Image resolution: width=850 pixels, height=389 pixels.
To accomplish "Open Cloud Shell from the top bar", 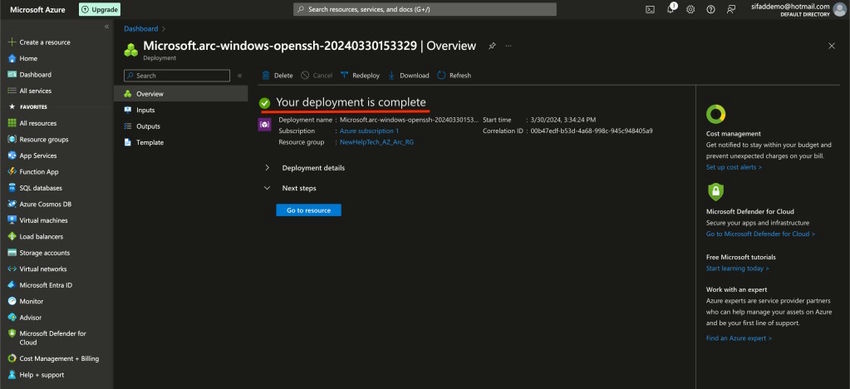I will point(650,9).
